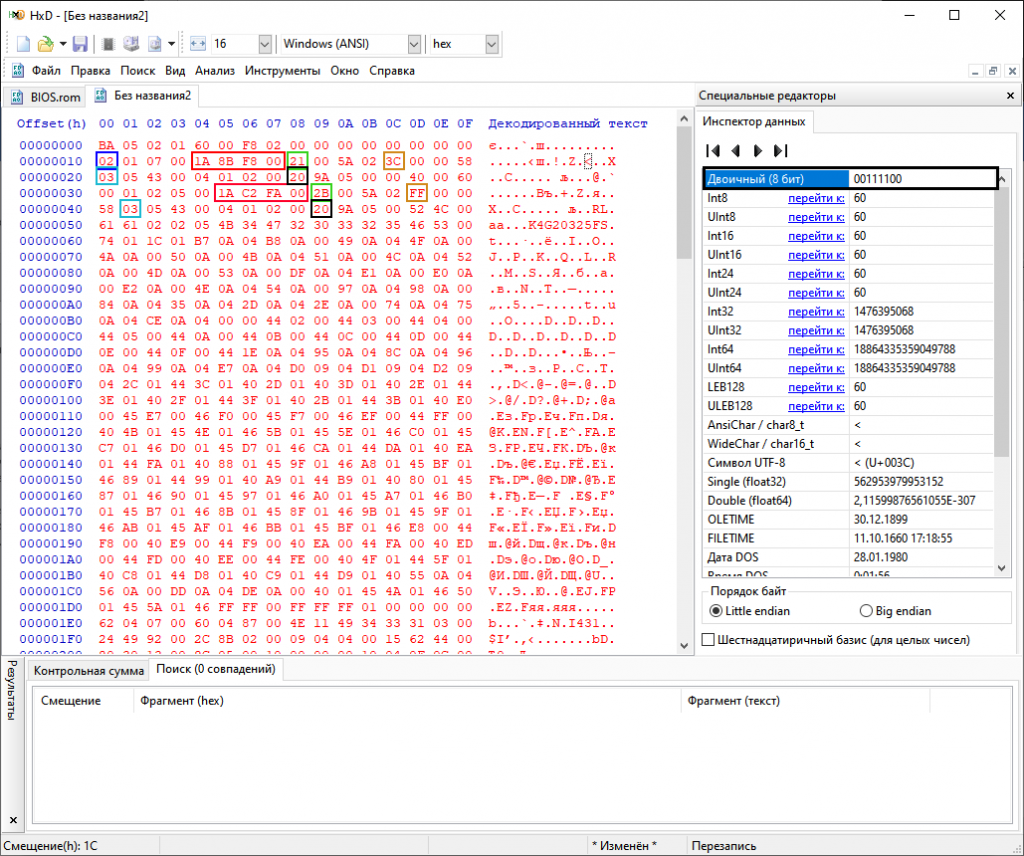1024x856 pixels.
Task: Select the Поиск (0 совпадений) tab
Action: [x=216, y=669]
